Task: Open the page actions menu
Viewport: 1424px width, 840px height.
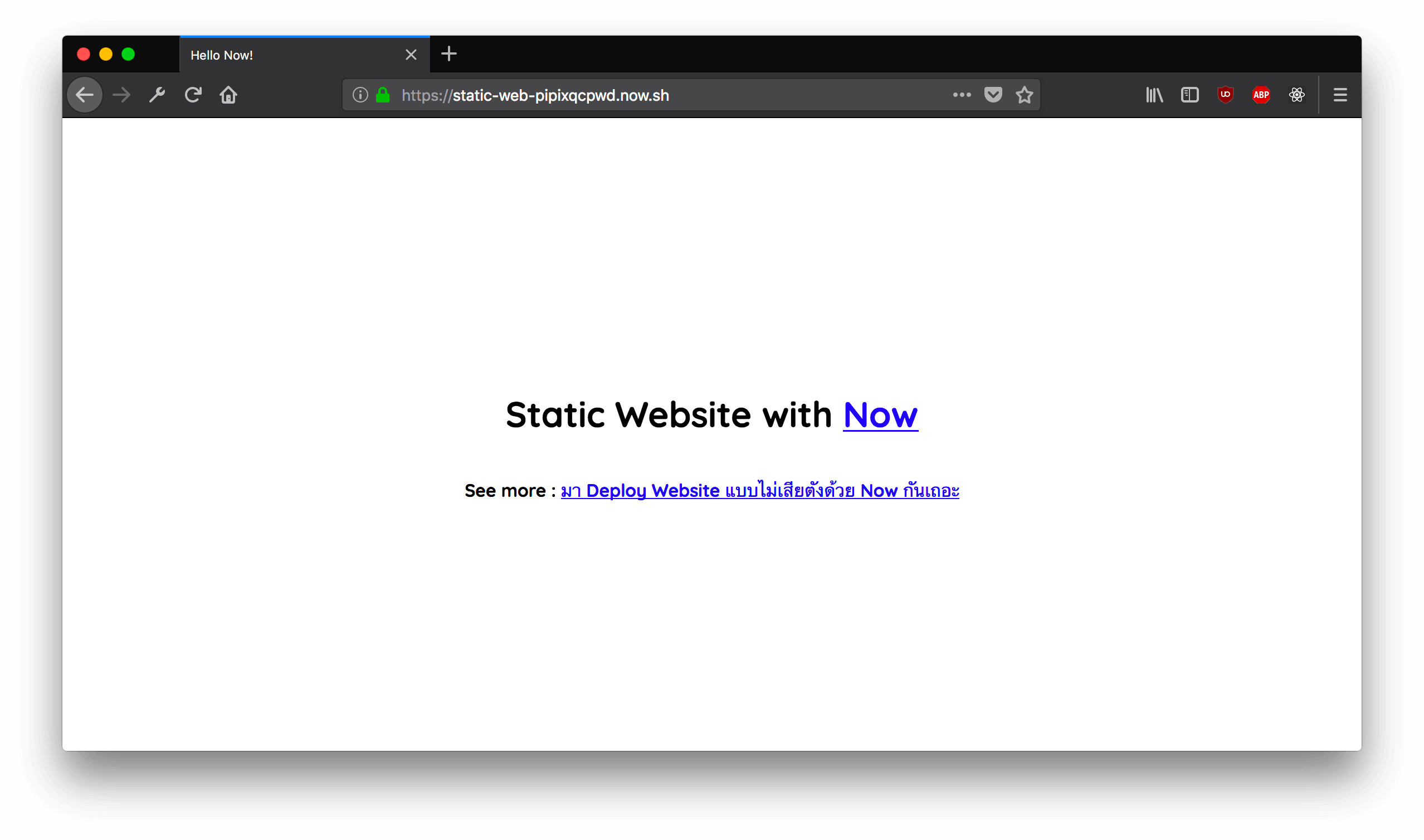Action: 961,95
